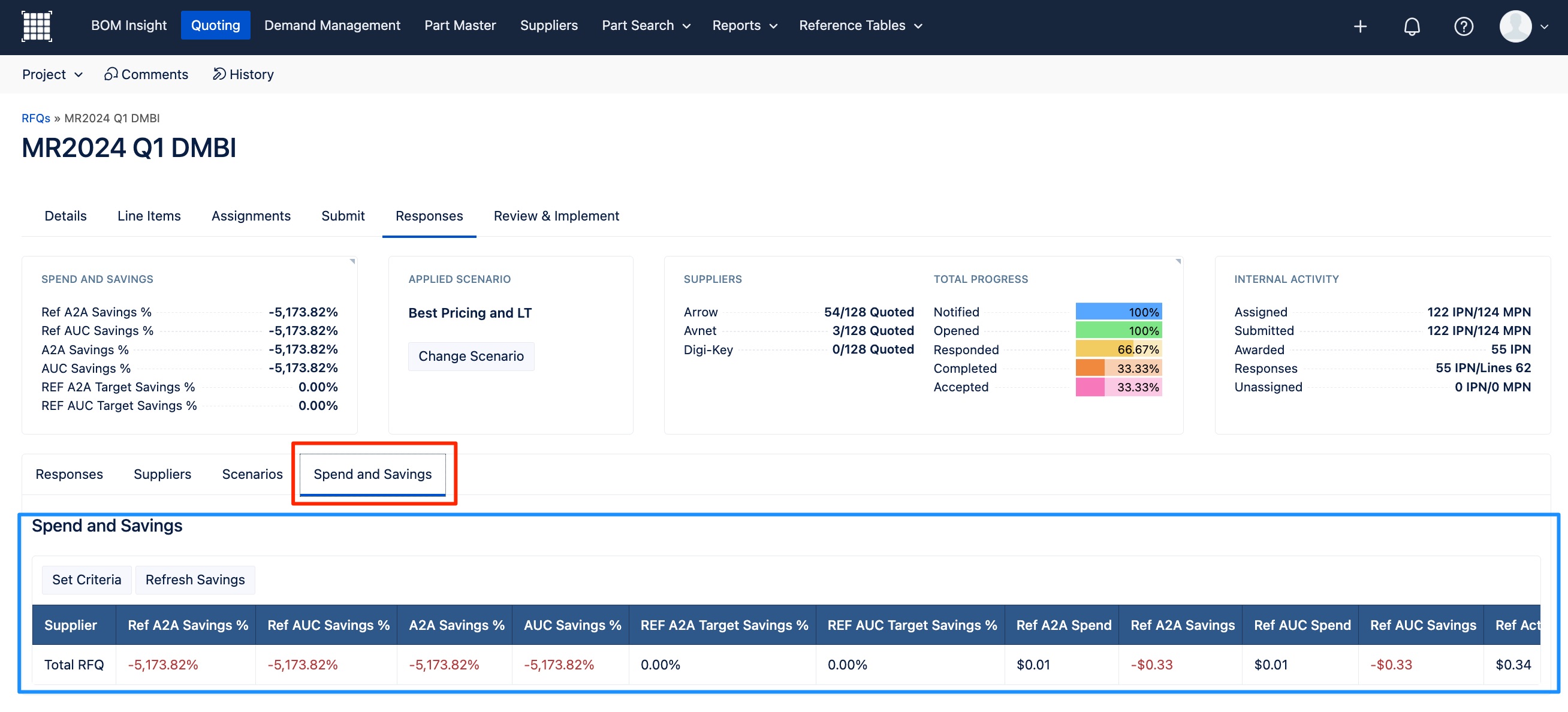Viewport: 1568px width, 712px height.
Task: Open the notifications bell icon
Action: tap(1412, 26)
